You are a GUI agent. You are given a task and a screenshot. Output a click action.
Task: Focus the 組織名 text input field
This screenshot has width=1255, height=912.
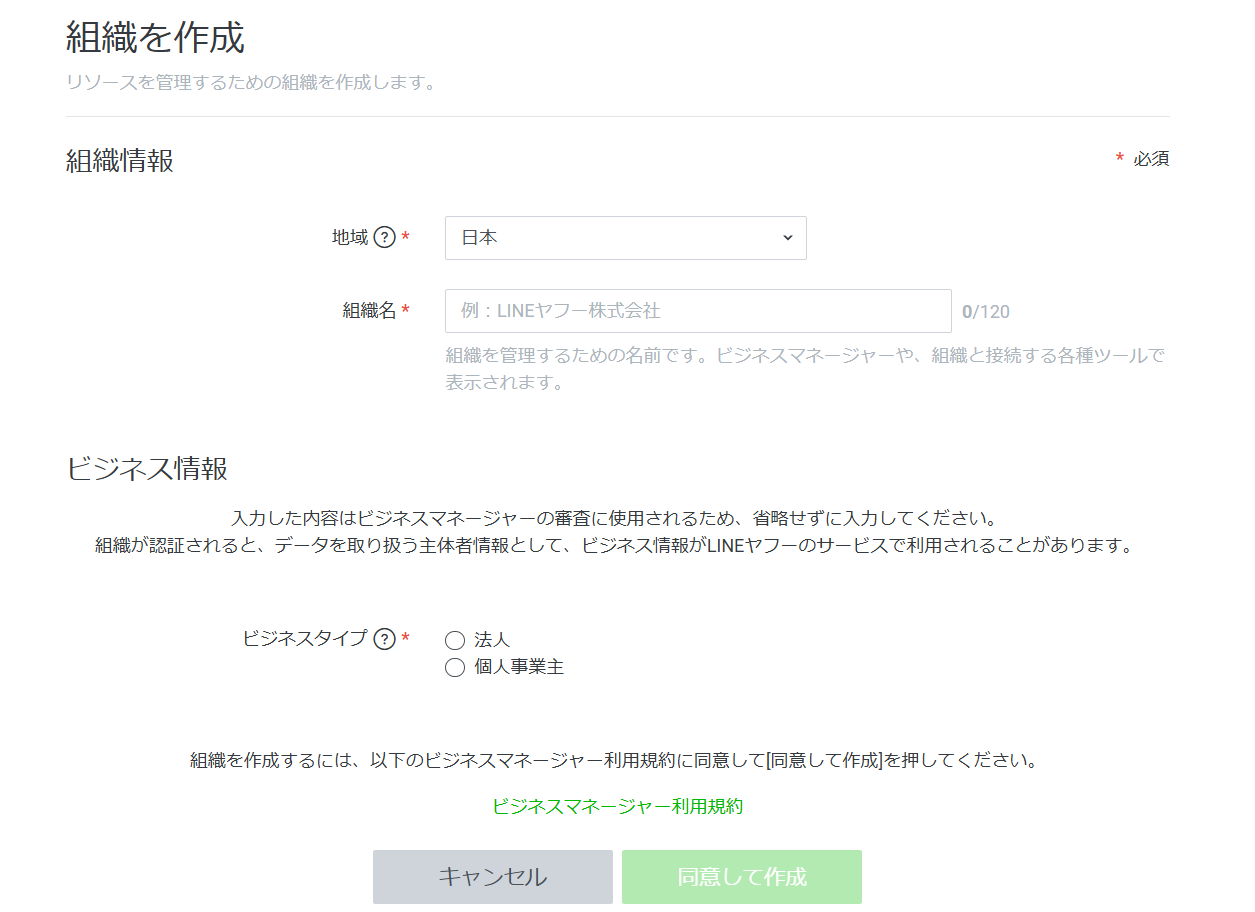pyautogui.click(x=697, y=311)
